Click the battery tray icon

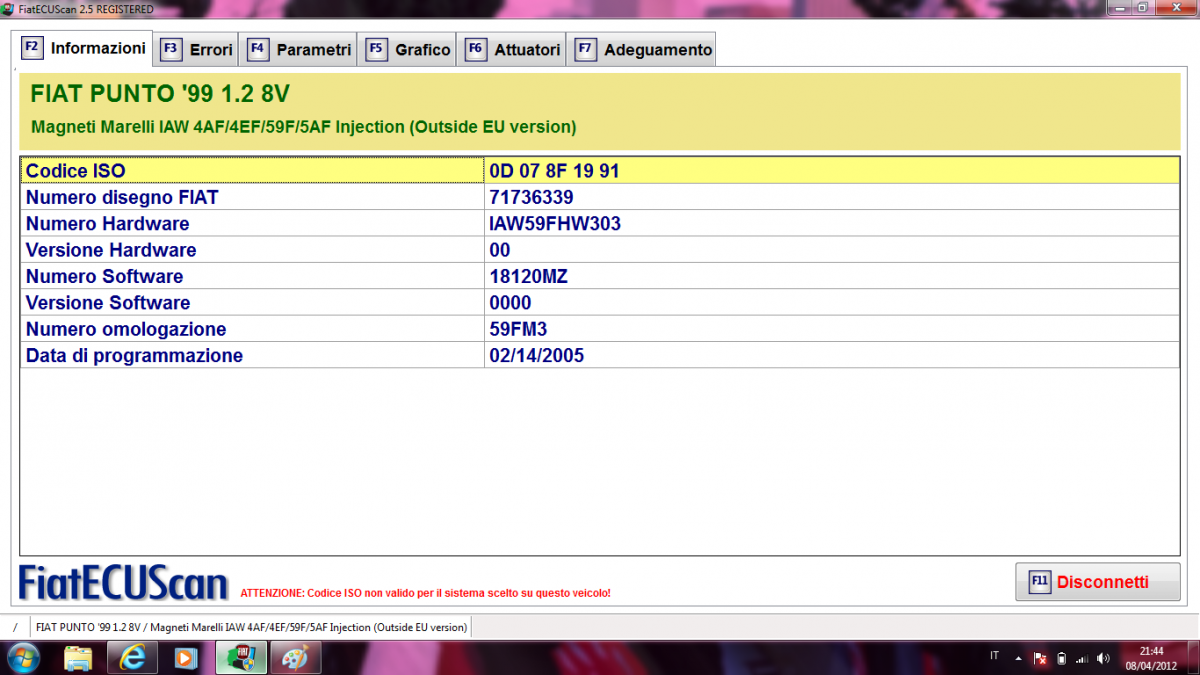[x=1061, y=659]
